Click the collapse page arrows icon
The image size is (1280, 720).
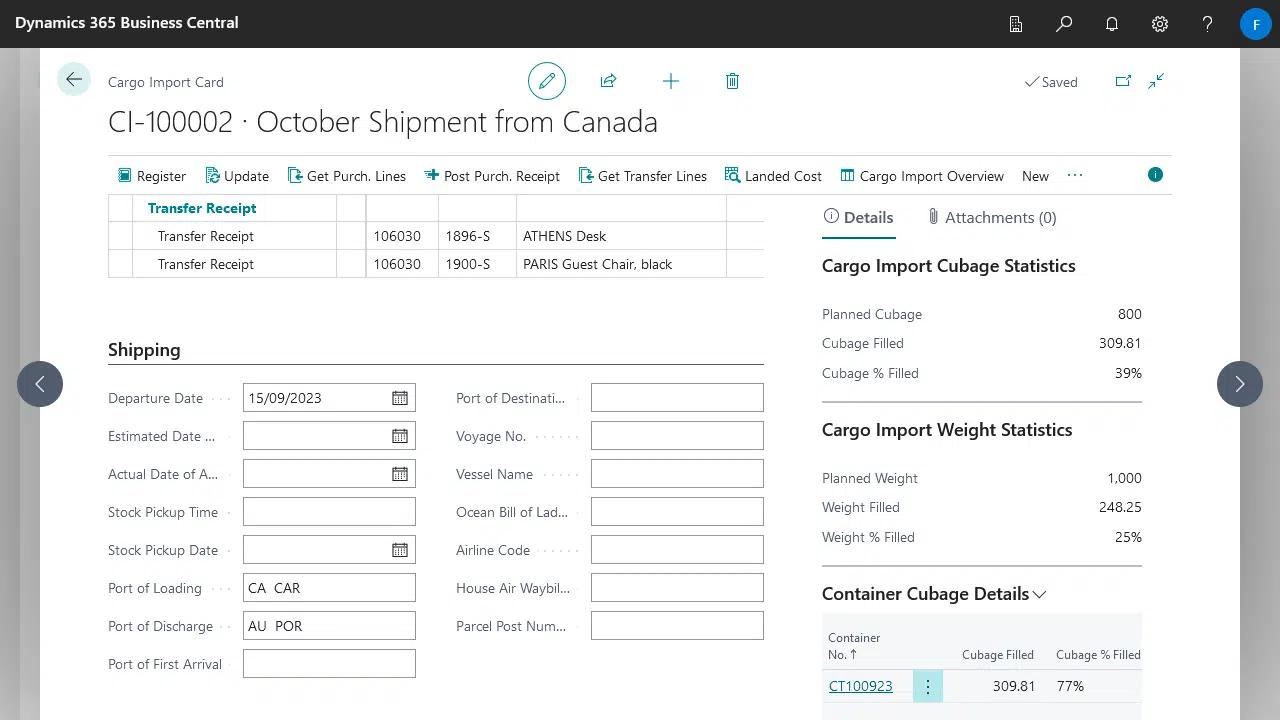click(1156, 82)
